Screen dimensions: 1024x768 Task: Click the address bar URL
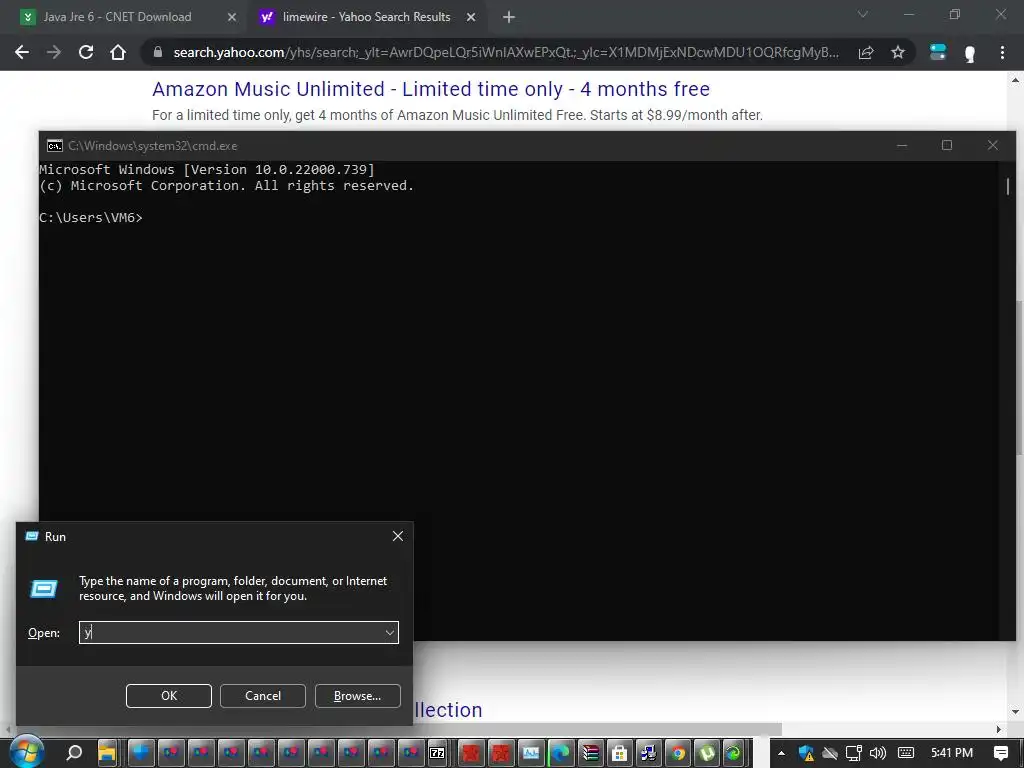pyautogui.click(x=506, y=52)
